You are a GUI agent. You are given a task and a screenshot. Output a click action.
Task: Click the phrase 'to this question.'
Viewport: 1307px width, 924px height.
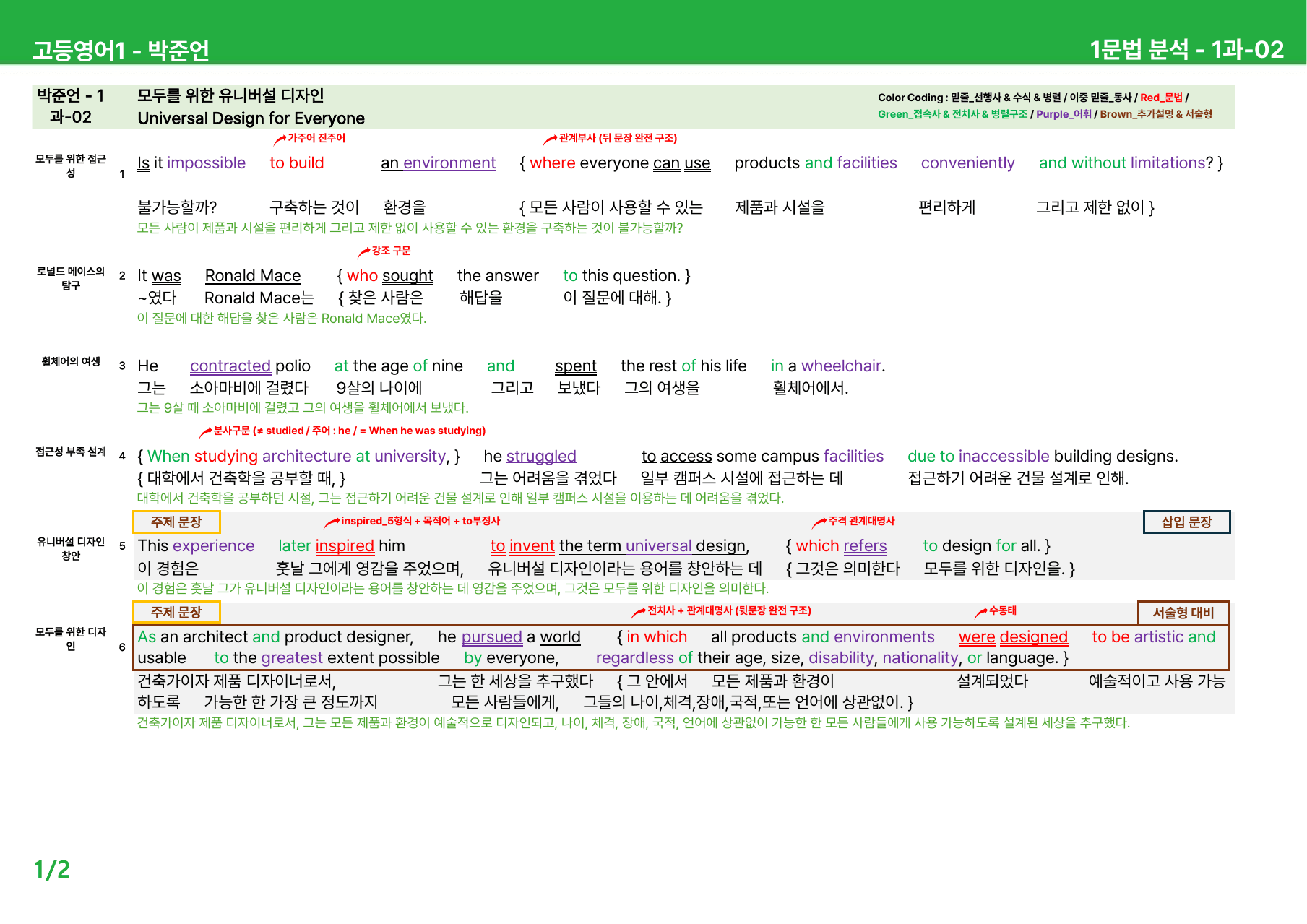point(622,276)
